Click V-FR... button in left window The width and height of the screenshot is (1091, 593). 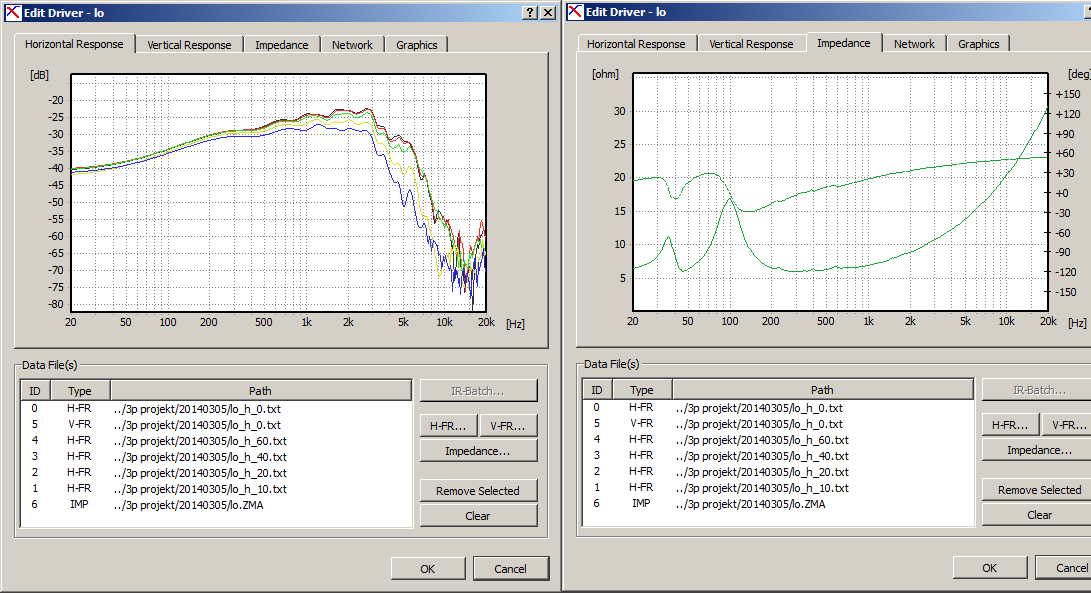click(x=508, y=426)
